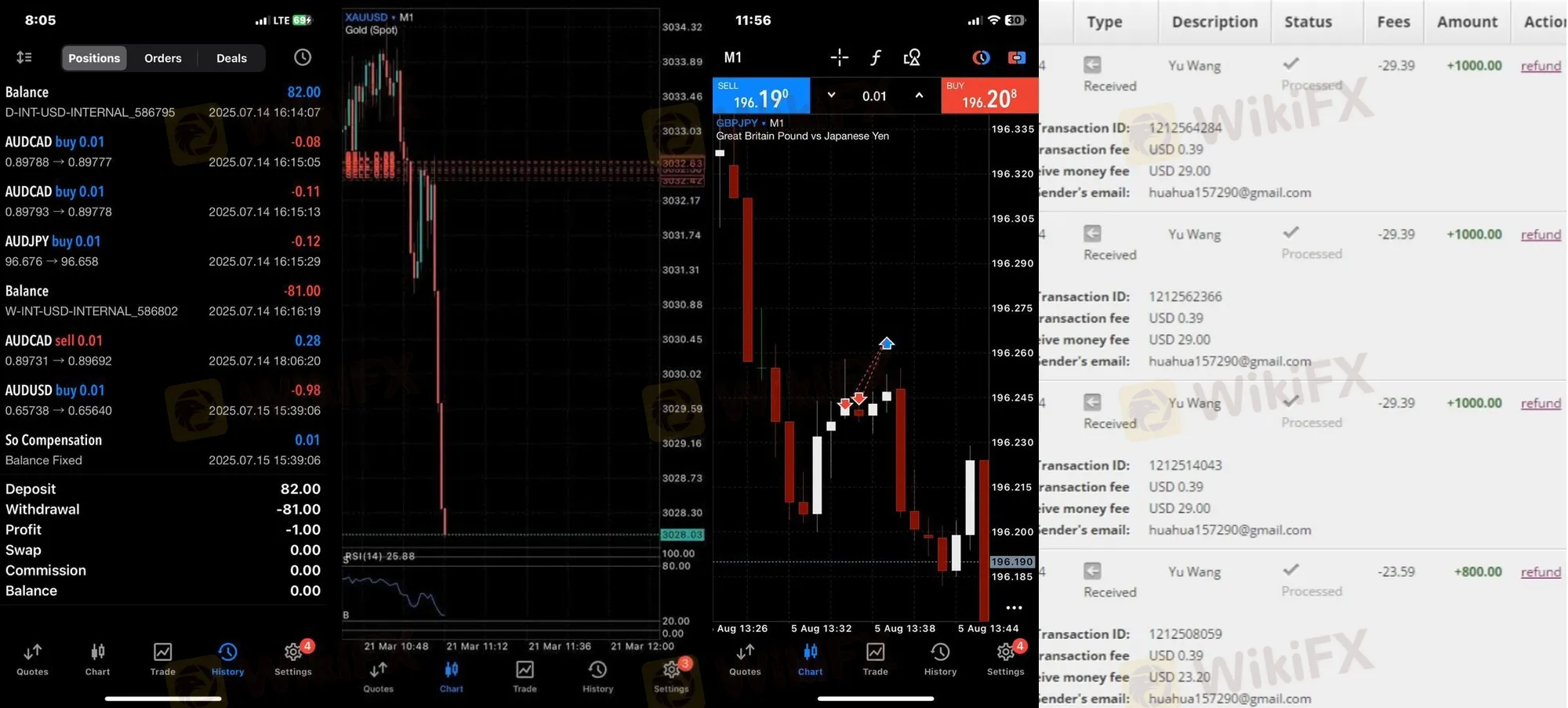This screenshot has height=708, width=1568.
Task: Open Quotes in the history screen's bottom bar
Action: pyautogui.click(x=32, y=659)
